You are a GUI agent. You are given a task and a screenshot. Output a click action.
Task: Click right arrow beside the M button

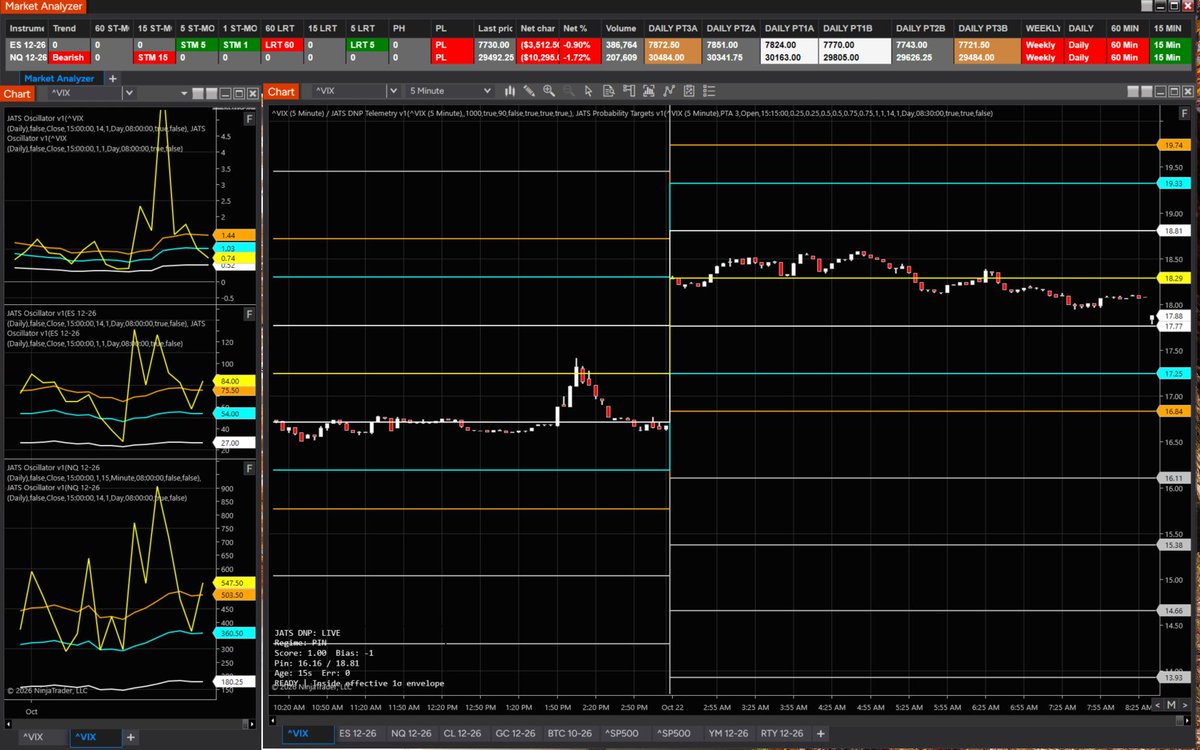click(x=1185, y=705)
